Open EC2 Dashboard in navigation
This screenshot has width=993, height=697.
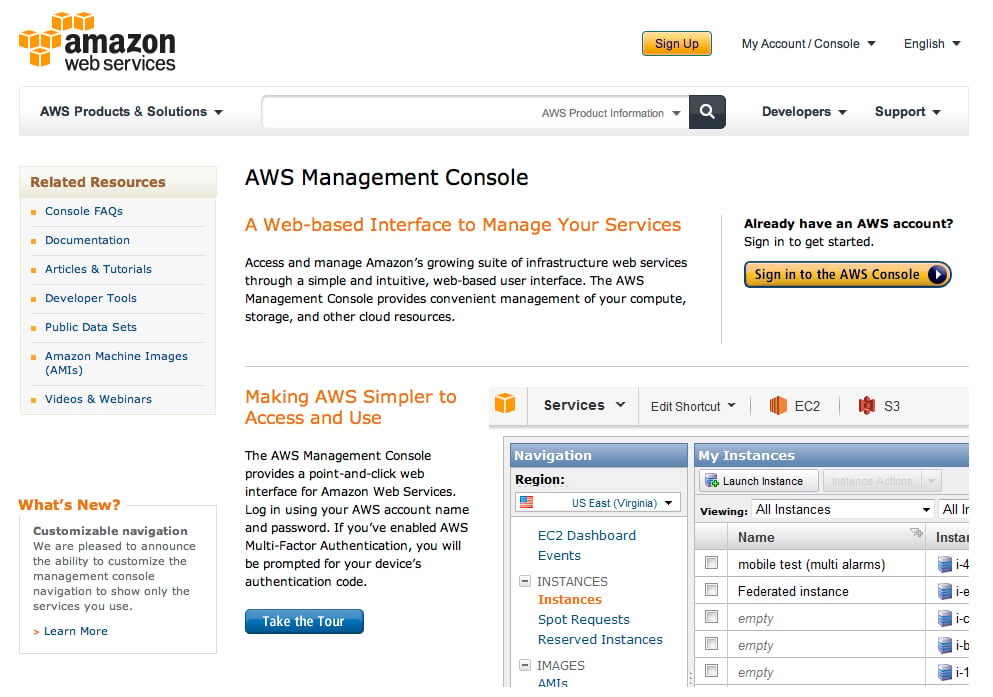[586, 535]
